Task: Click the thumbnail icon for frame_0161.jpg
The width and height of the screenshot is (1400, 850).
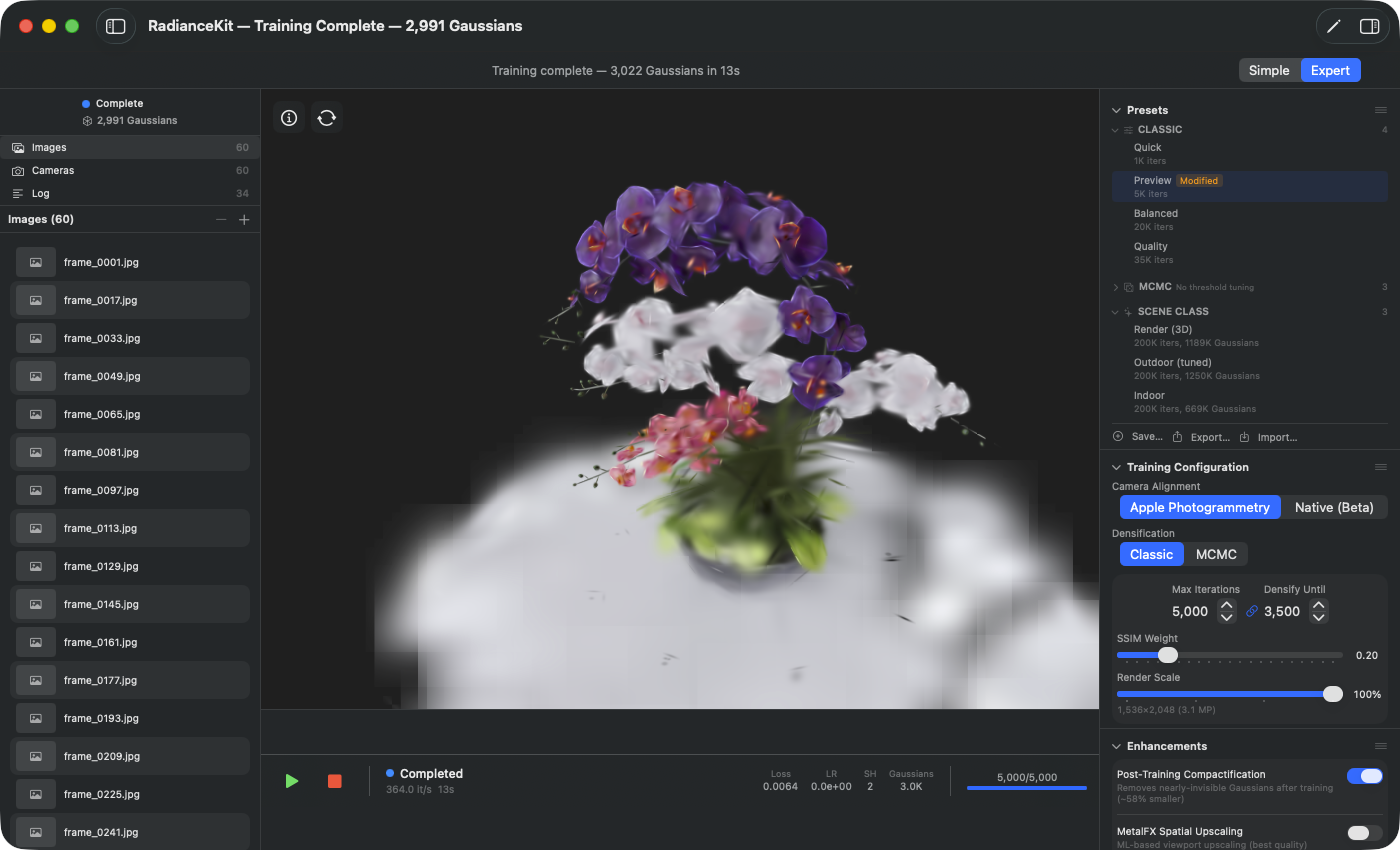Action: pos(36,642)
